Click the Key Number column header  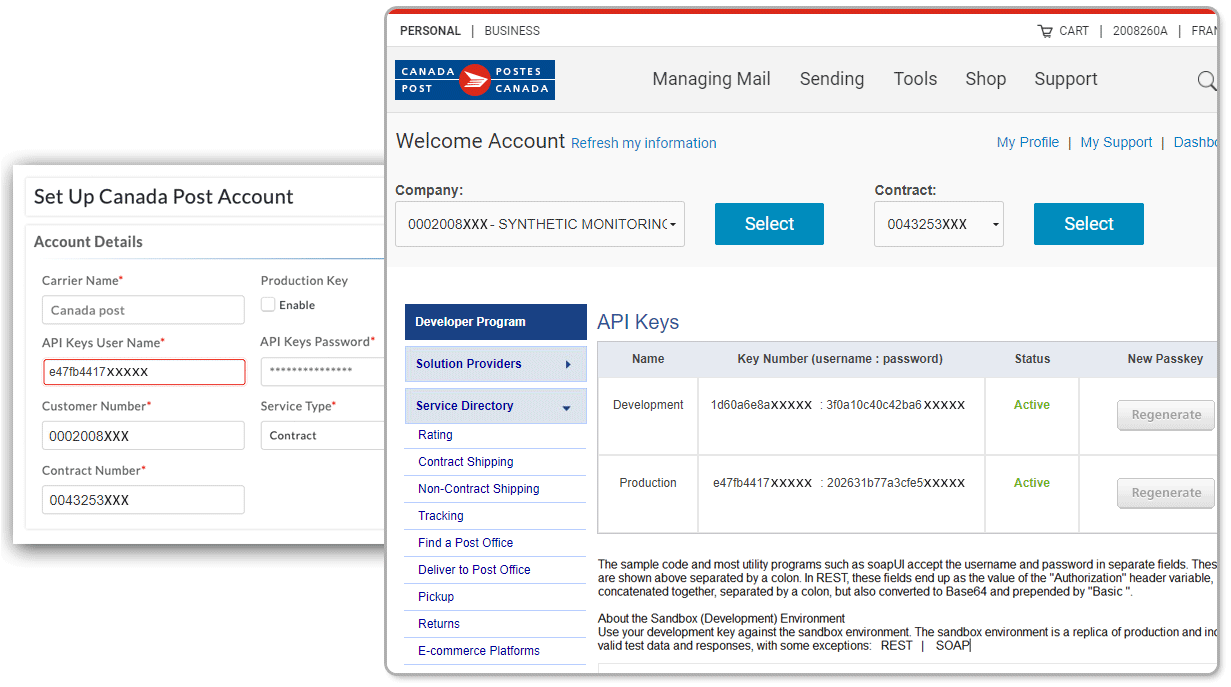(x=840, y=359)
